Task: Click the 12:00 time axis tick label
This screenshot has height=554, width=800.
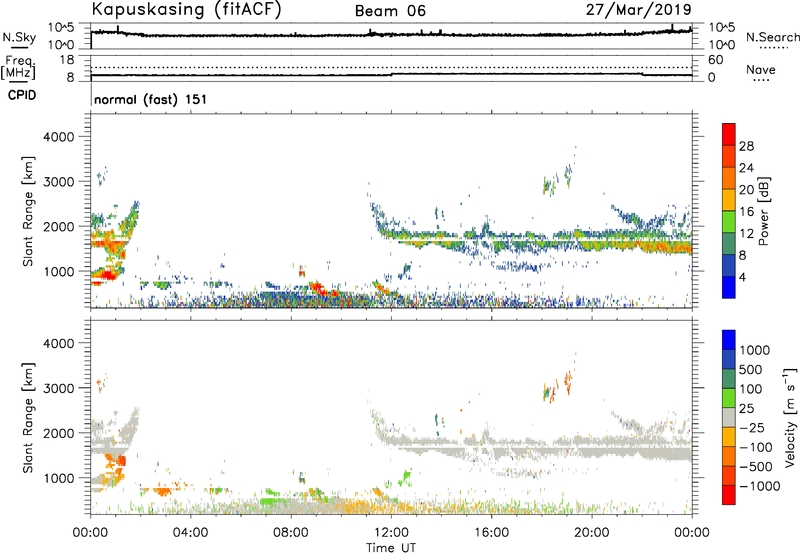Action: coord(391,533)
